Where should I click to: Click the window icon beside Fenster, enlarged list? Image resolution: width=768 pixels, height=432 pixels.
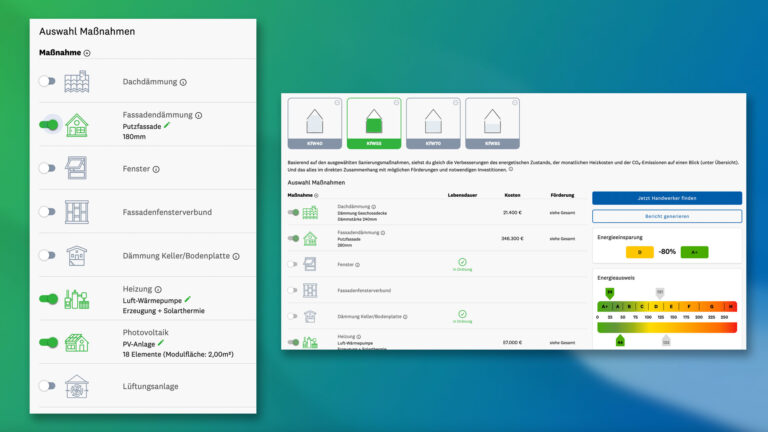point(77,168)
